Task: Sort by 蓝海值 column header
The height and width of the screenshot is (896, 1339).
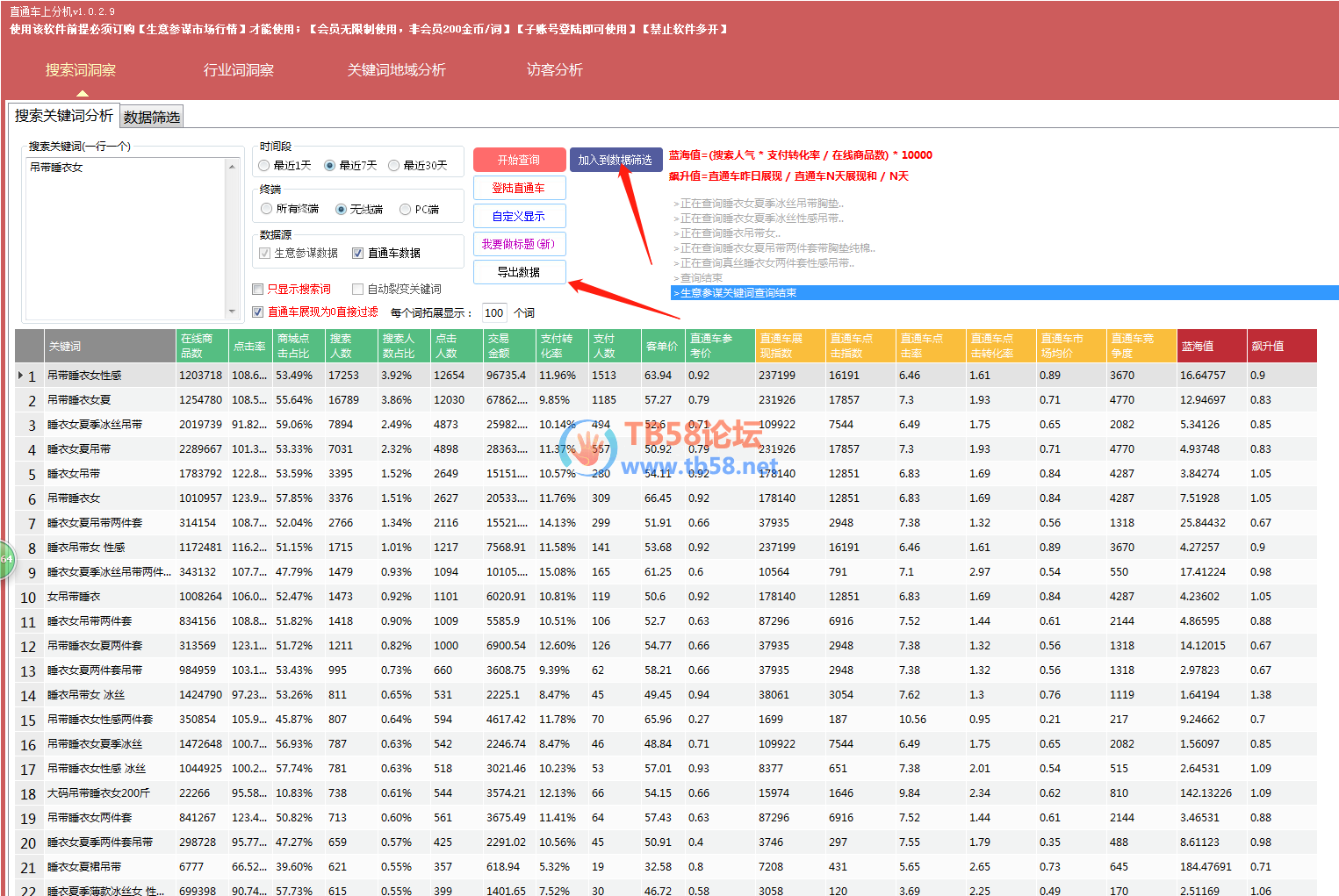Action: click(x=1212, y=346)
